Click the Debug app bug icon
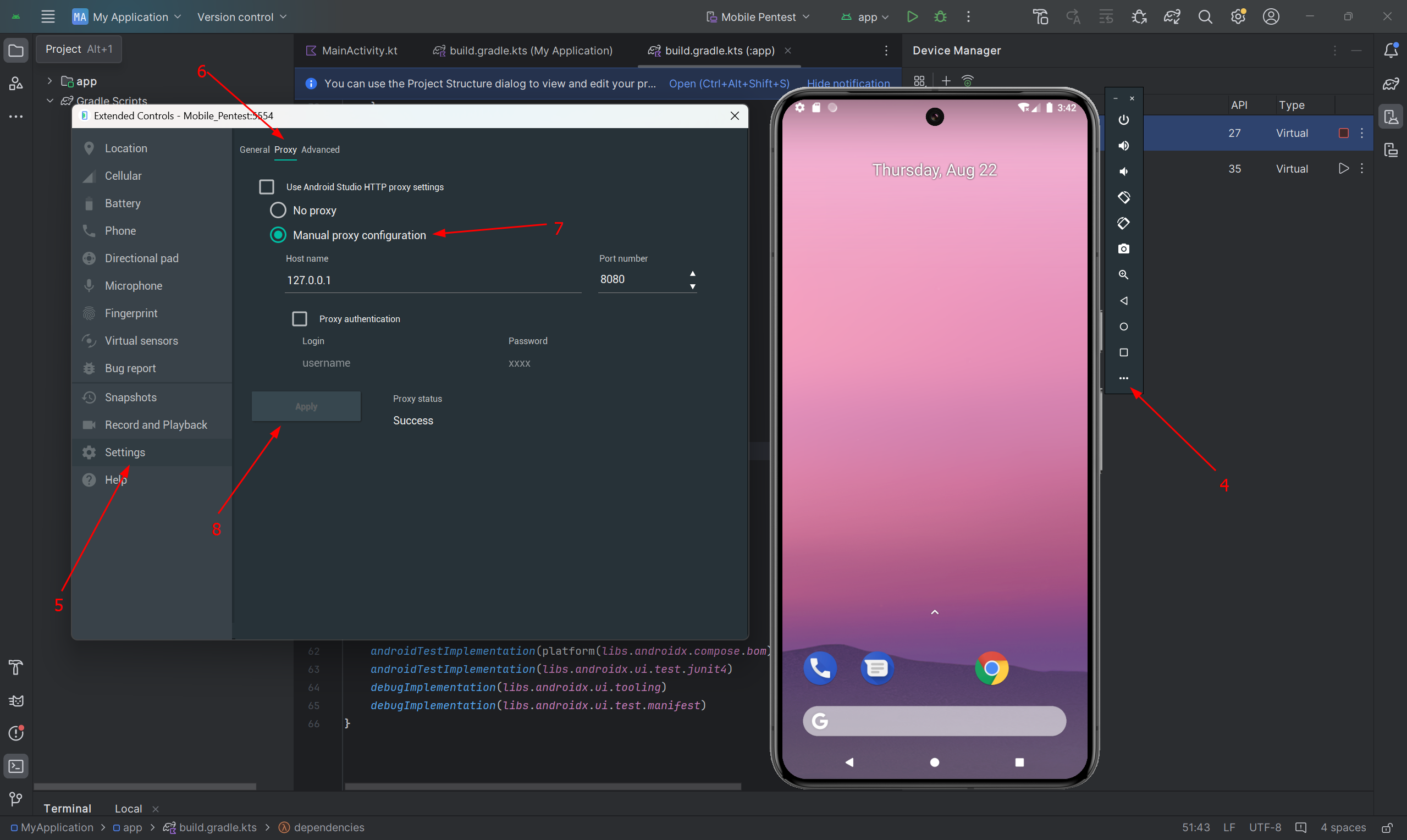Viewport: 1407px width, 840px height. pyautogui.click(x=940, y=17)
